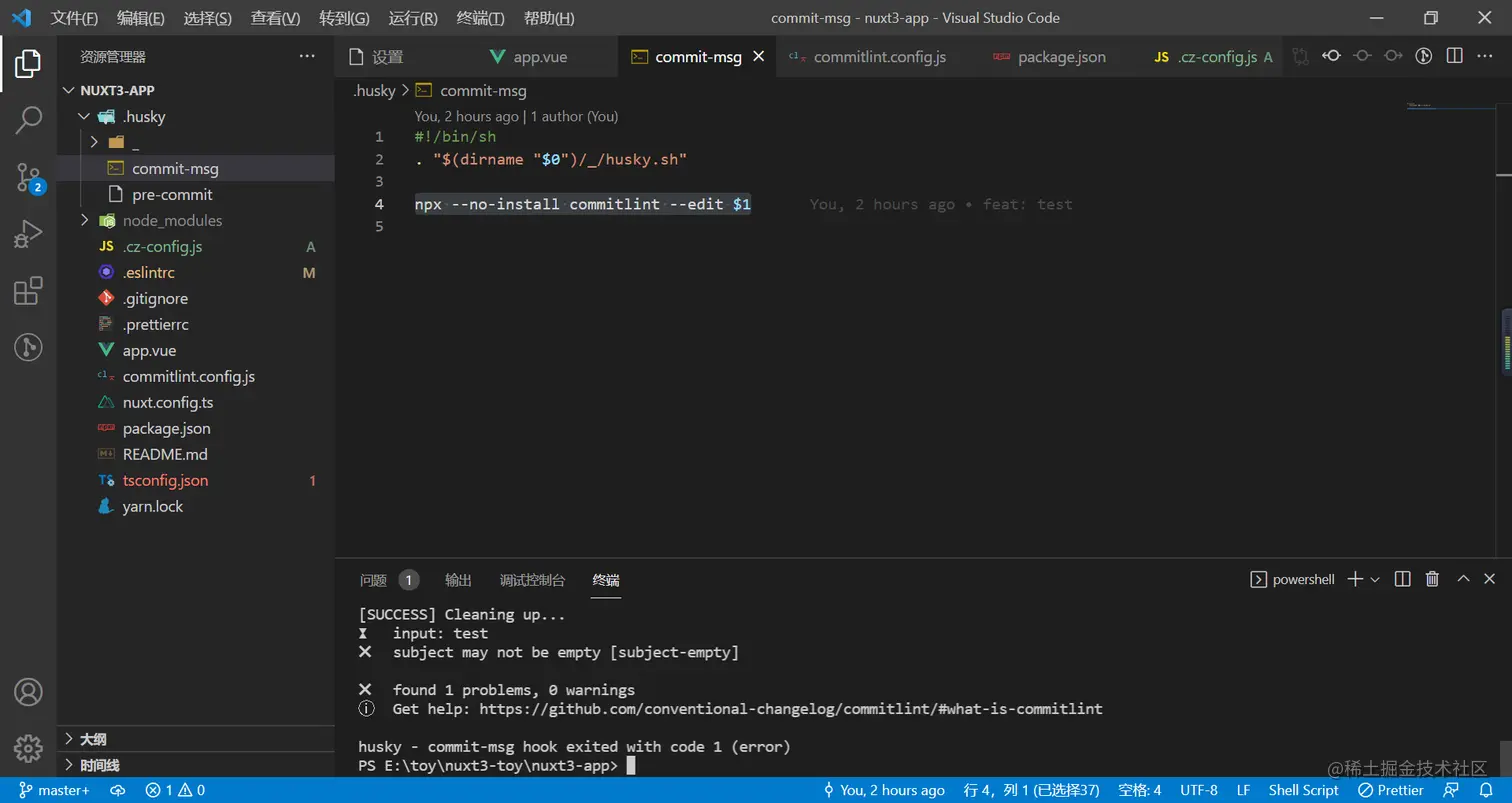Click the middle commit revision icon
The image size is (1512, 803).
point(1362,57)
